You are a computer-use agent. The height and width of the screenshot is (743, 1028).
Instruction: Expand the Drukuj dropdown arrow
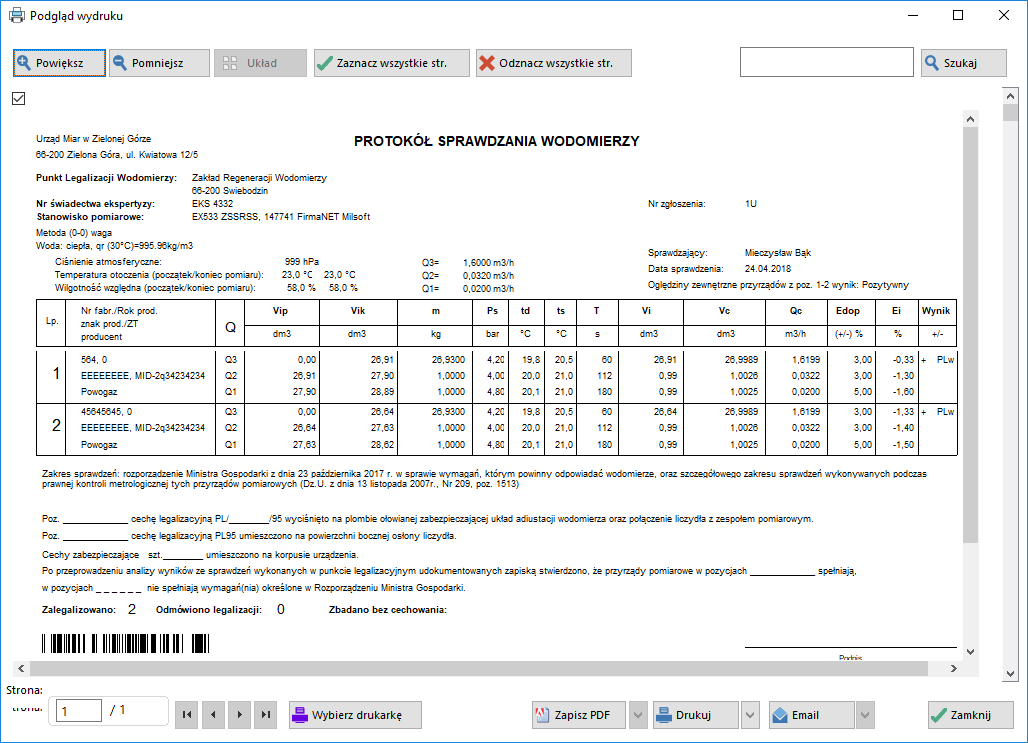pos(751,715)
